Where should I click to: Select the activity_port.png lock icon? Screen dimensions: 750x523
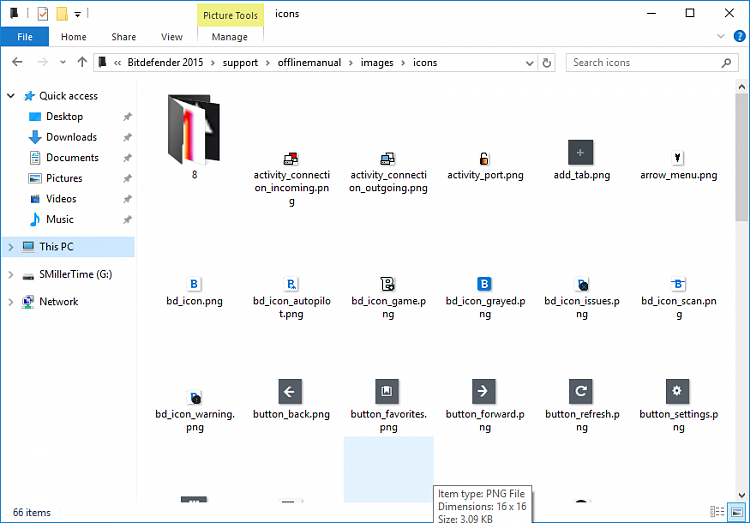484,158
